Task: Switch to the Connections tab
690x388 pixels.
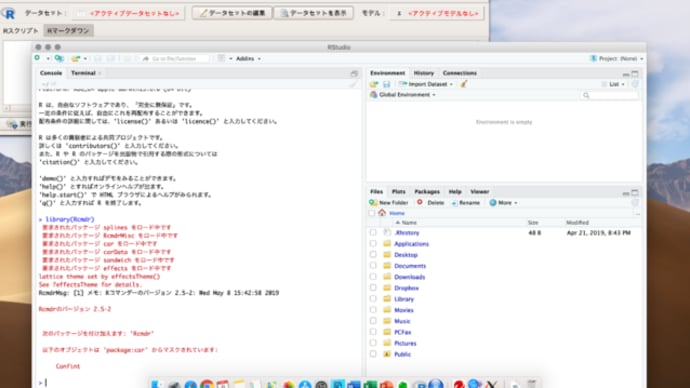Action: pyautogui.click(x=459, y=73)
